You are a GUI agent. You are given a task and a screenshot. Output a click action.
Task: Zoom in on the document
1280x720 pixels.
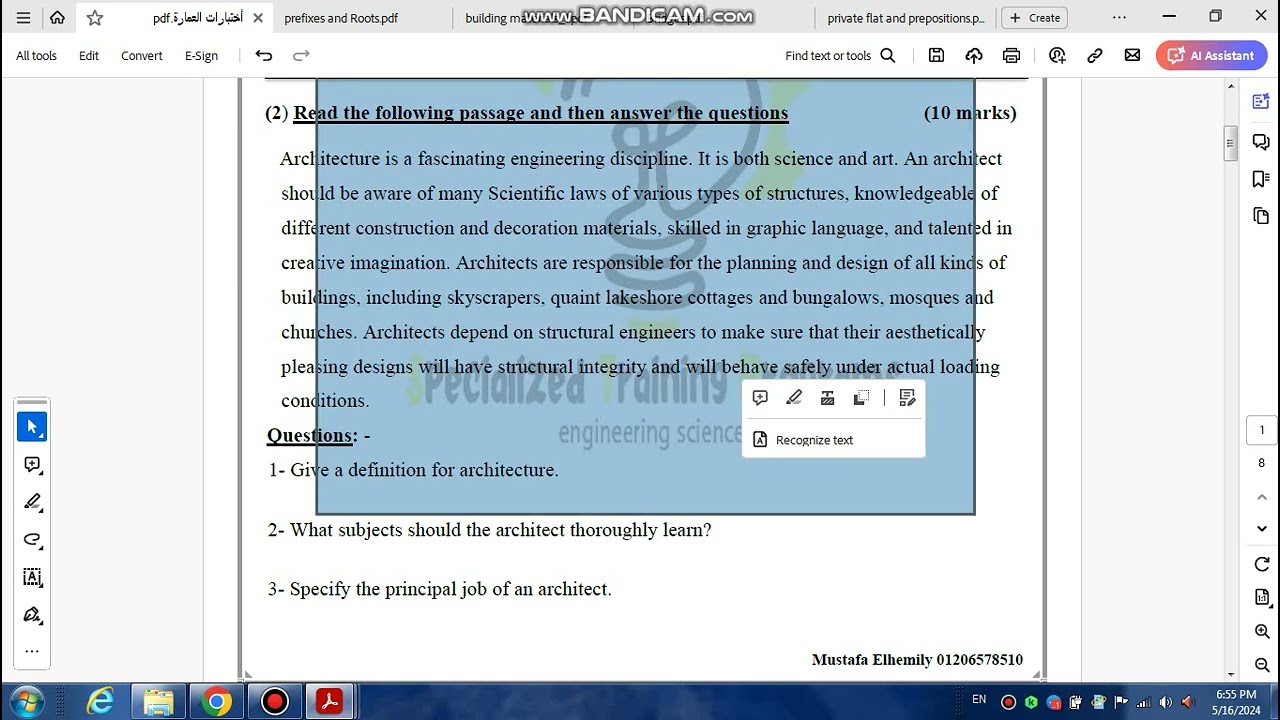pos(1262,631)
